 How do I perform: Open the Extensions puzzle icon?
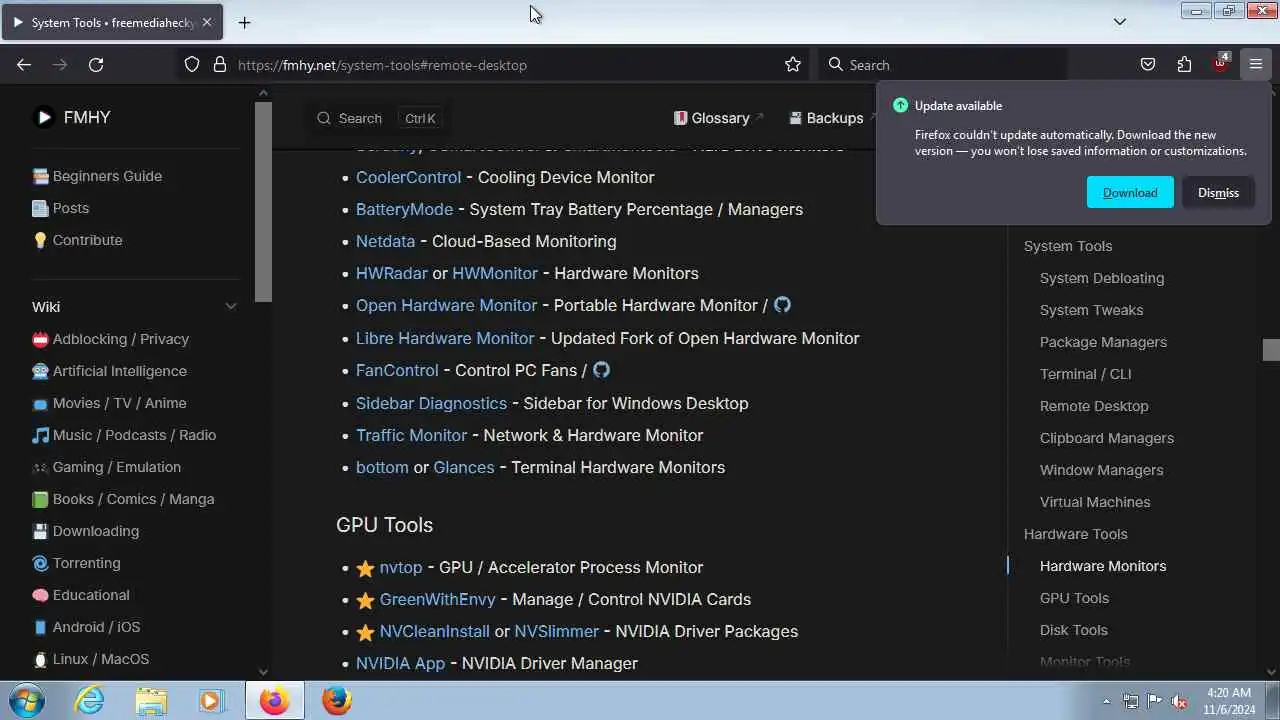coord(1184,65)
